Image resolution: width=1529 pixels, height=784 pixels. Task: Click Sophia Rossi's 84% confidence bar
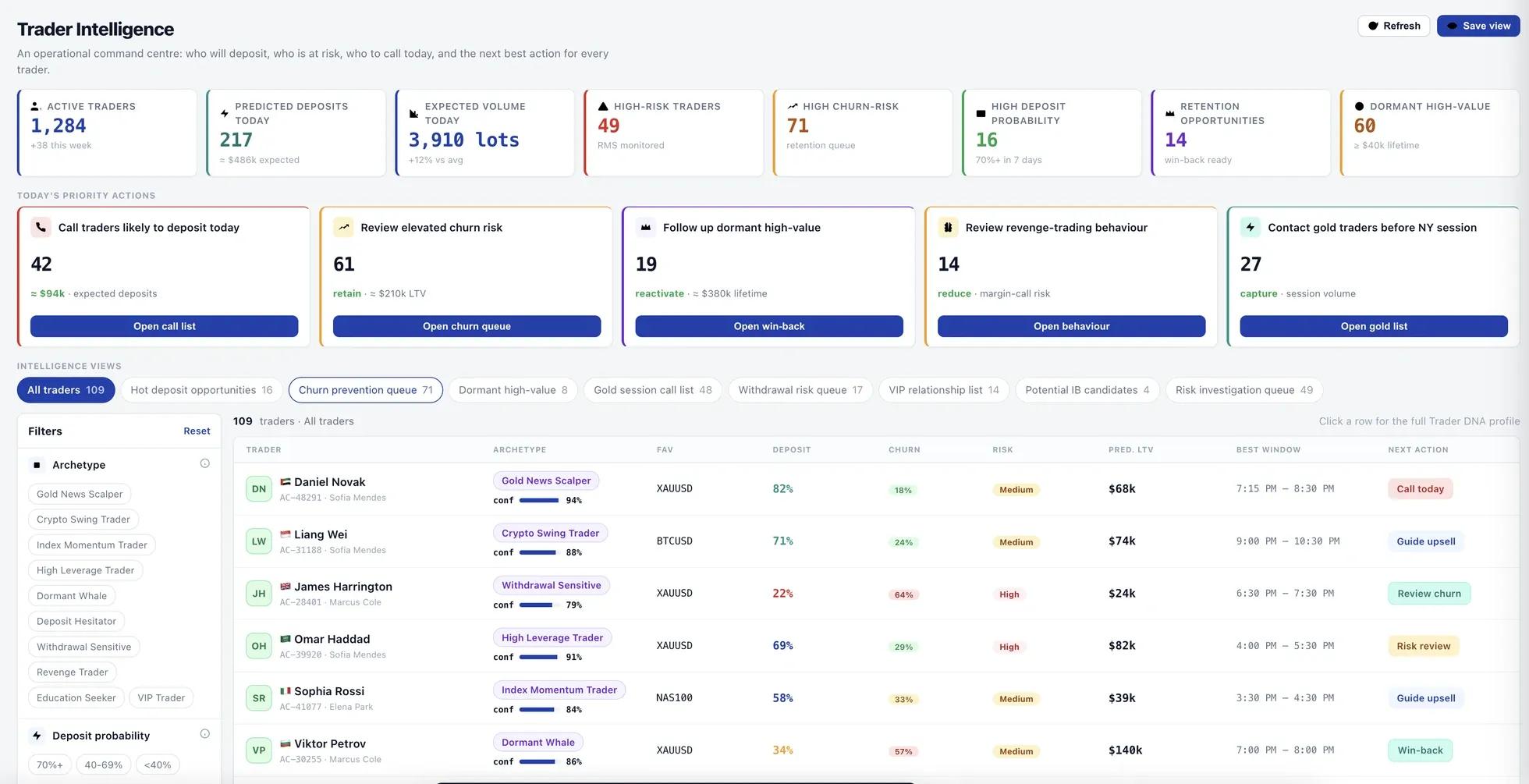[x=538, y=710]
